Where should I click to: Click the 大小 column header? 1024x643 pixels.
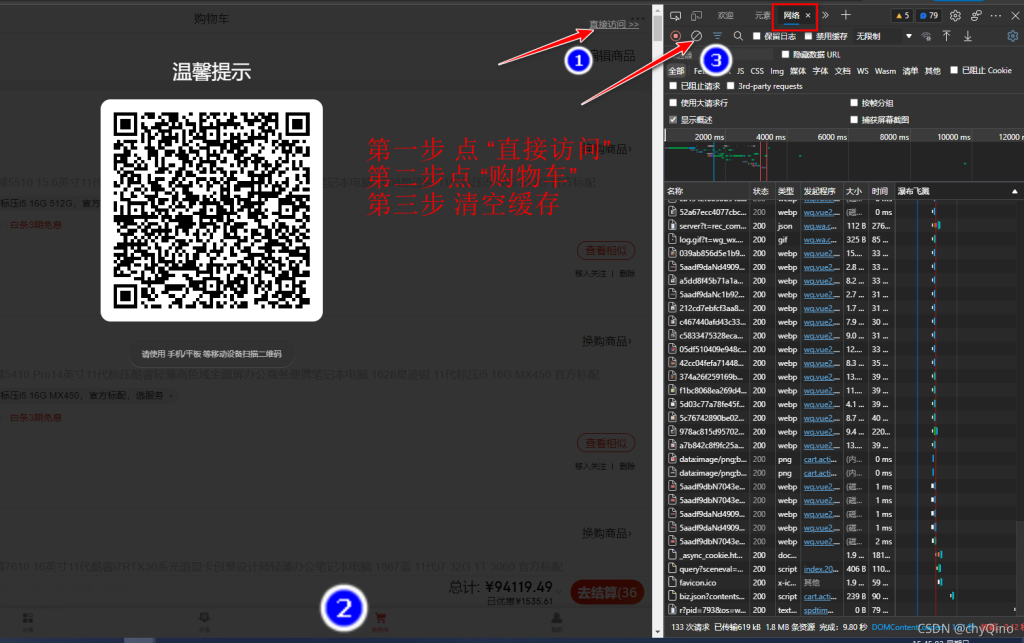(x=854, y=191)
